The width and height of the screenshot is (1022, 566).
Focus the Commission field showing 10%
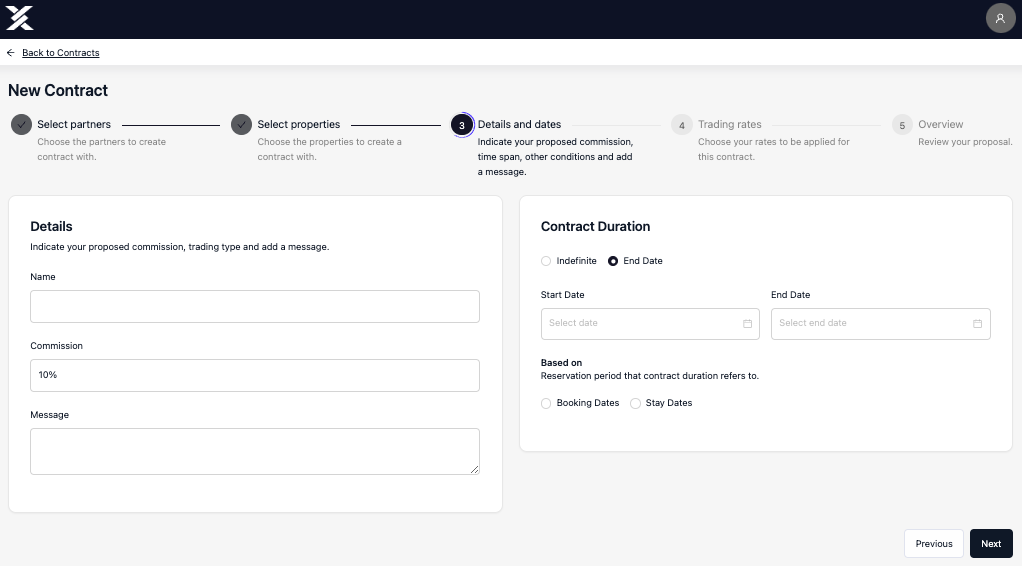(255, 376)
